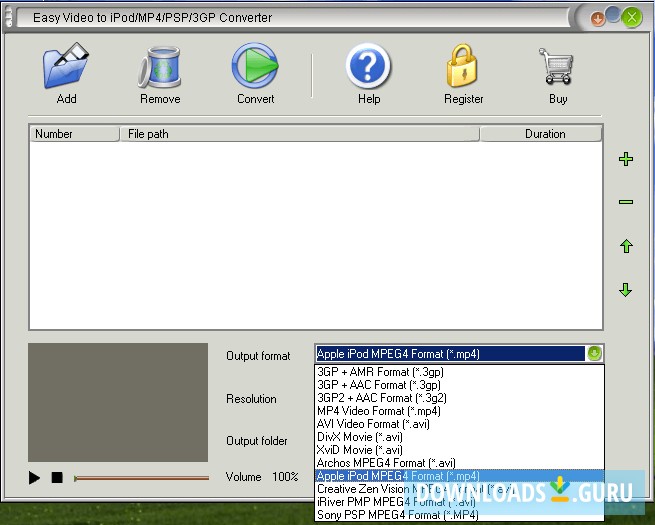Select AVI Video Format (*.avi)

click(x=459, y=424)
